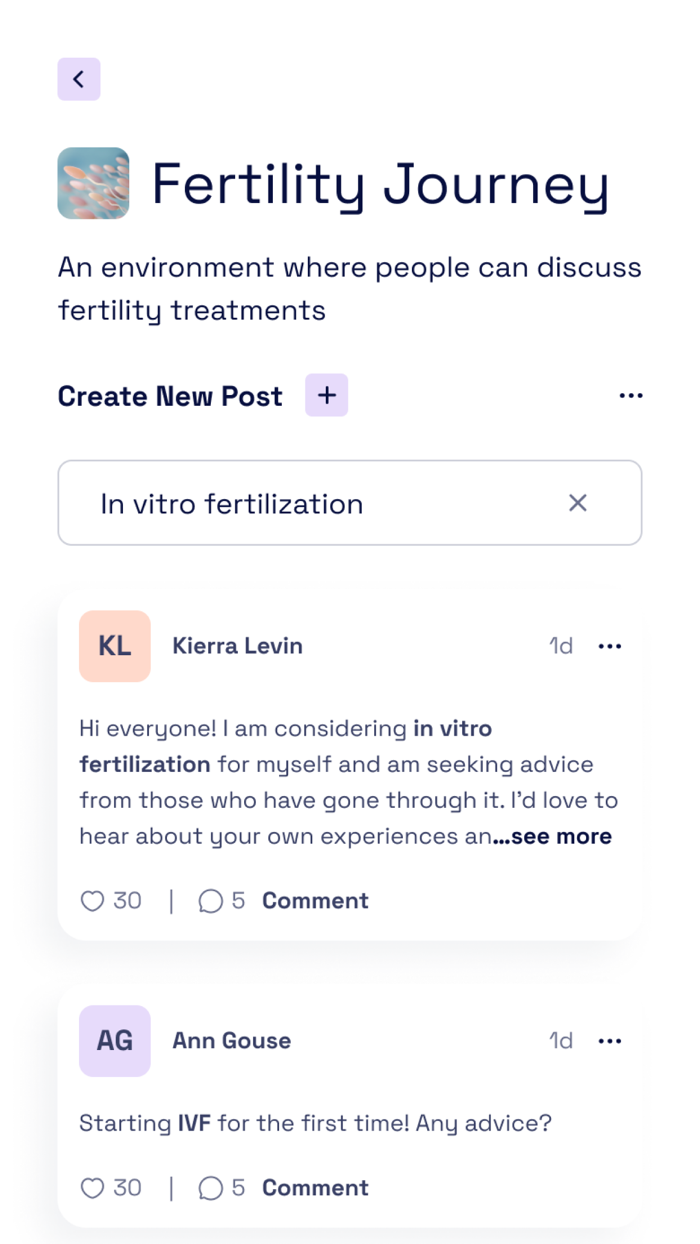Open the group options three-dot menu
Screen dimensions: 700x1244
[x=631, y=396]
